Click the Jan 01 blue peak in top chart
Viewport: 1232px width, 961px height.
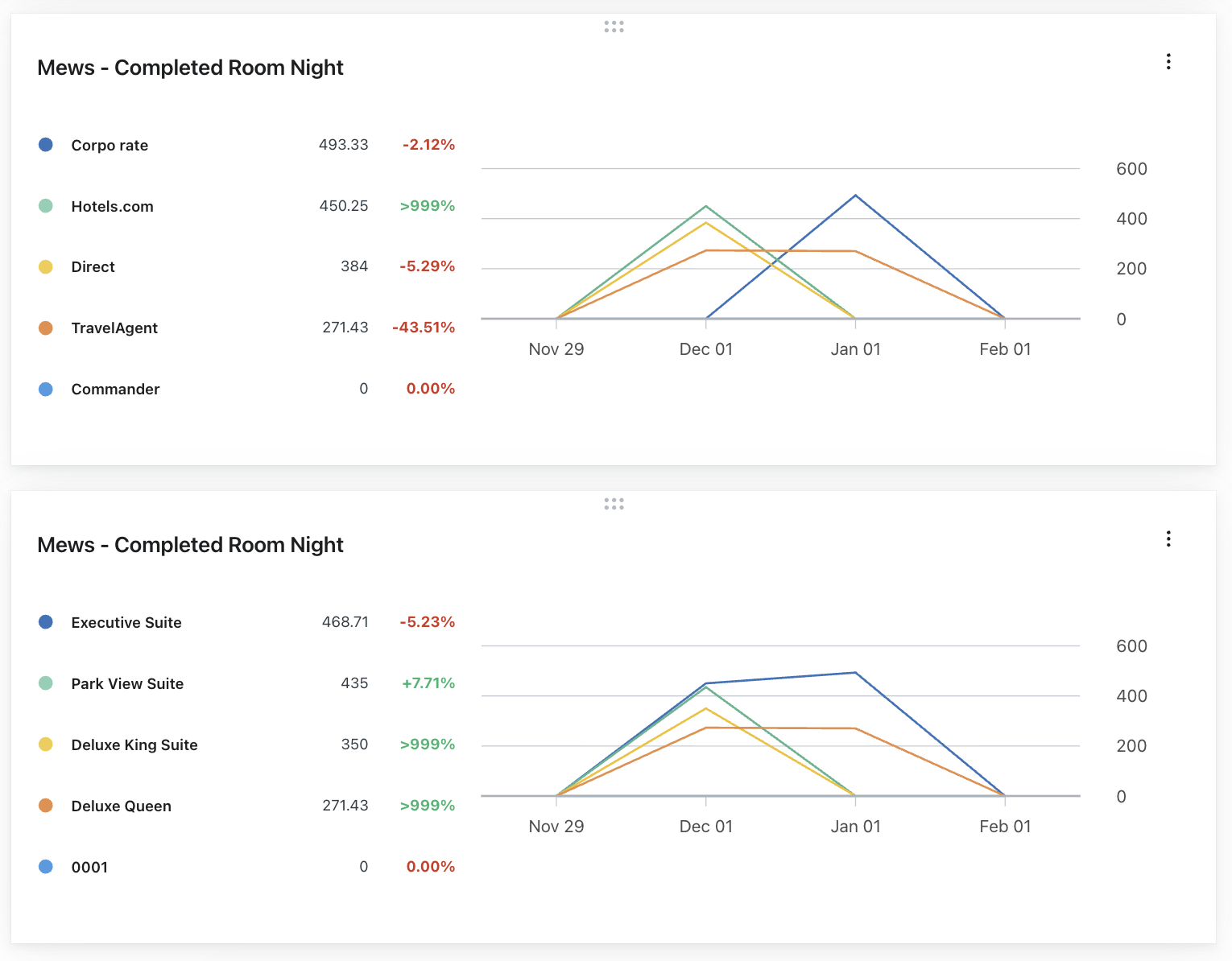click(x=855, y=196)
